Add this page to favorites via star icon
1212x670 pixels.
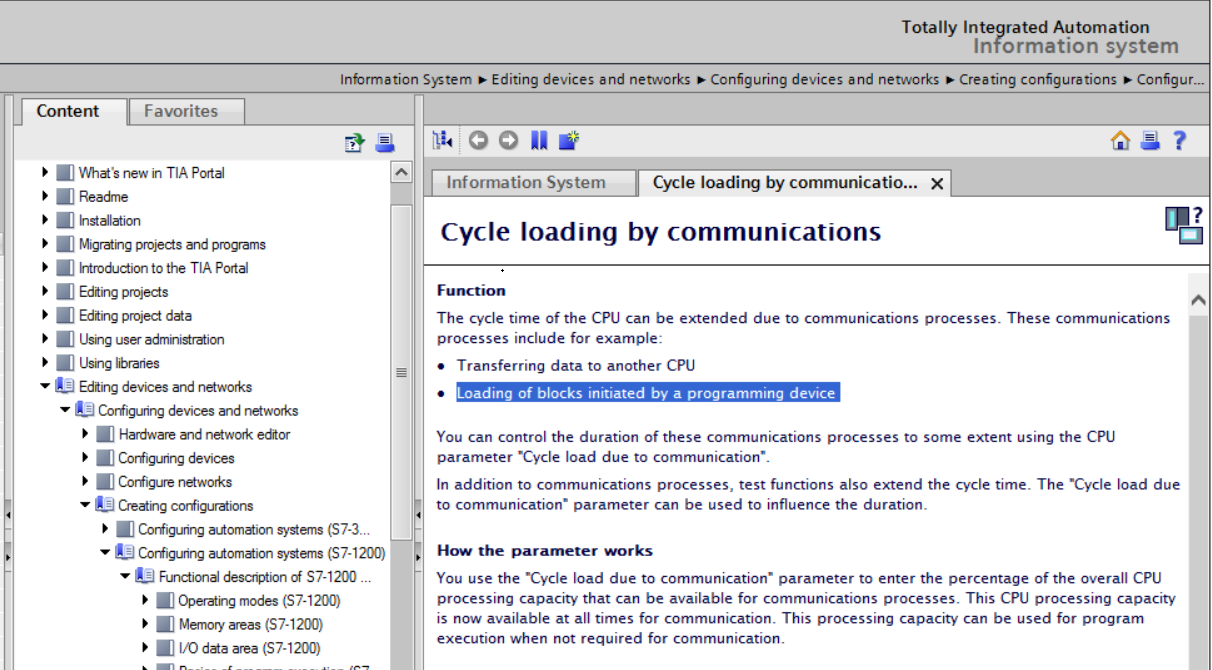pyautogui.click(x=569, y=141)
